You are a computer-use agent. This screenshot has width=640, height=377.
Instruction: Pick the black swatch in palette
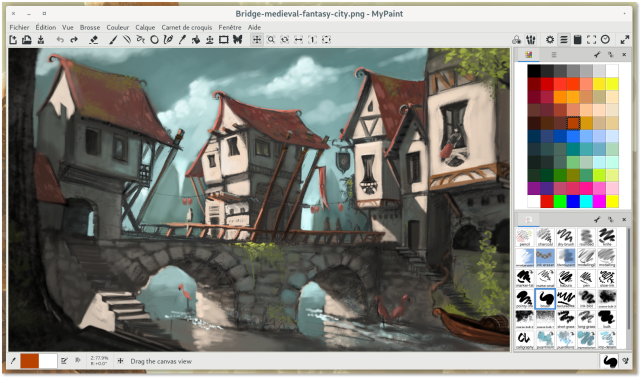534,71
